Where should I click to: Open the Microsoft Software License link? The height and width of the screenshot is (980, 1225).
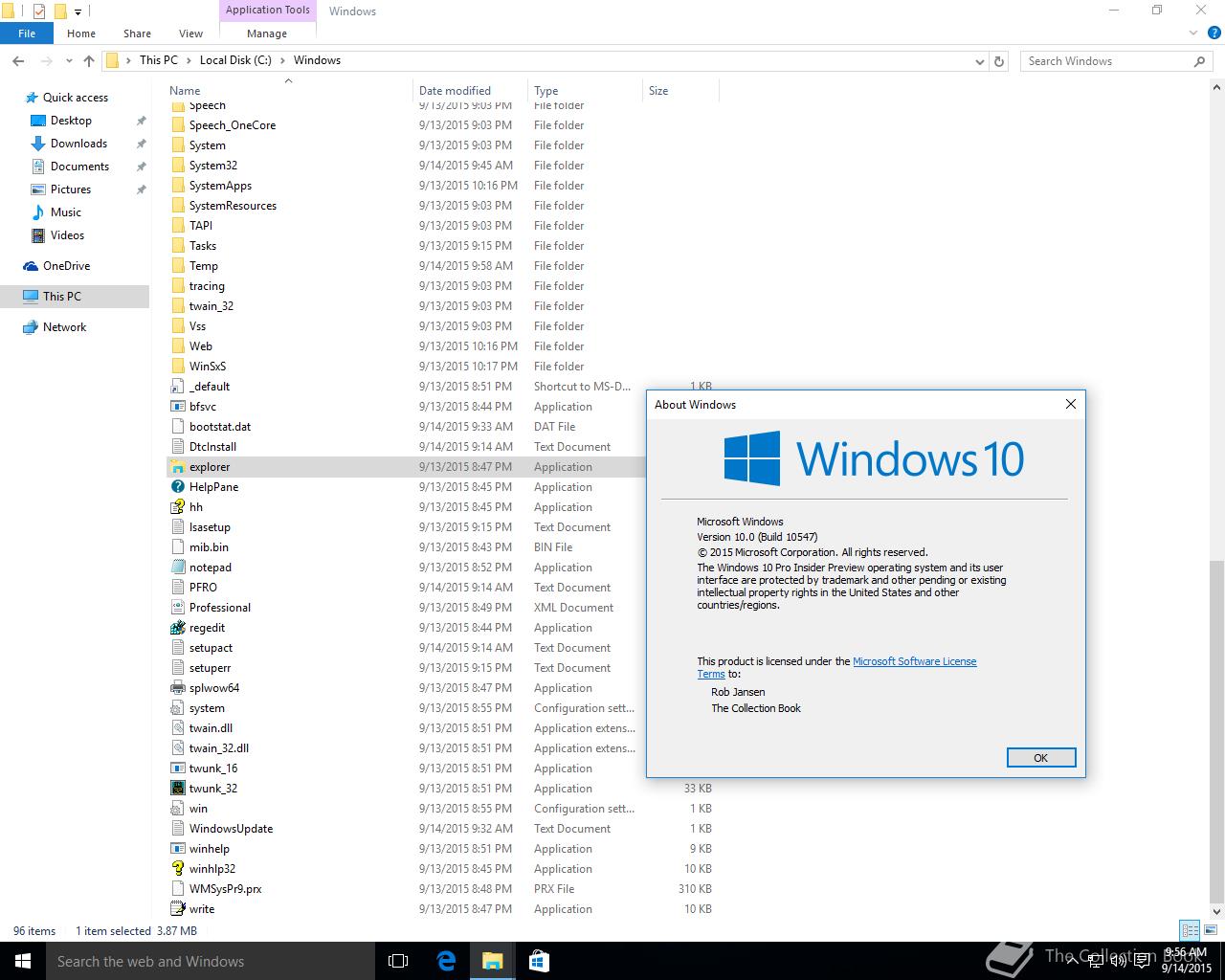[x=915, y=661]
